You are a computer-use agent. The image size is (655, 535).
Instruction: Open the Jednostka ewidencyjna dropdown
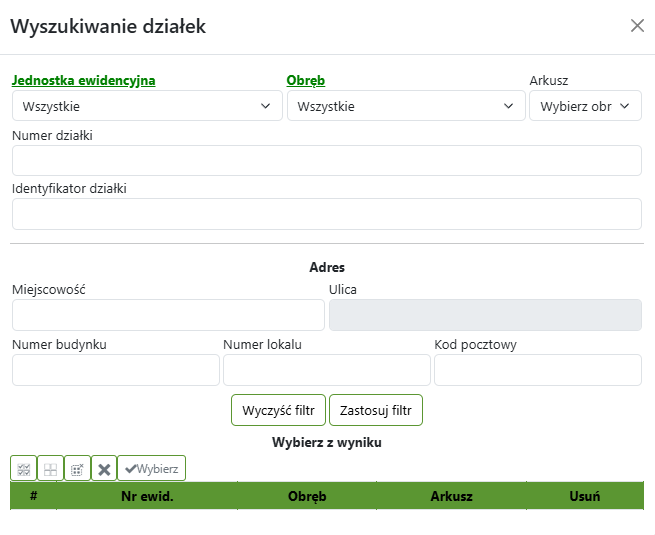(x=147, y=106)
